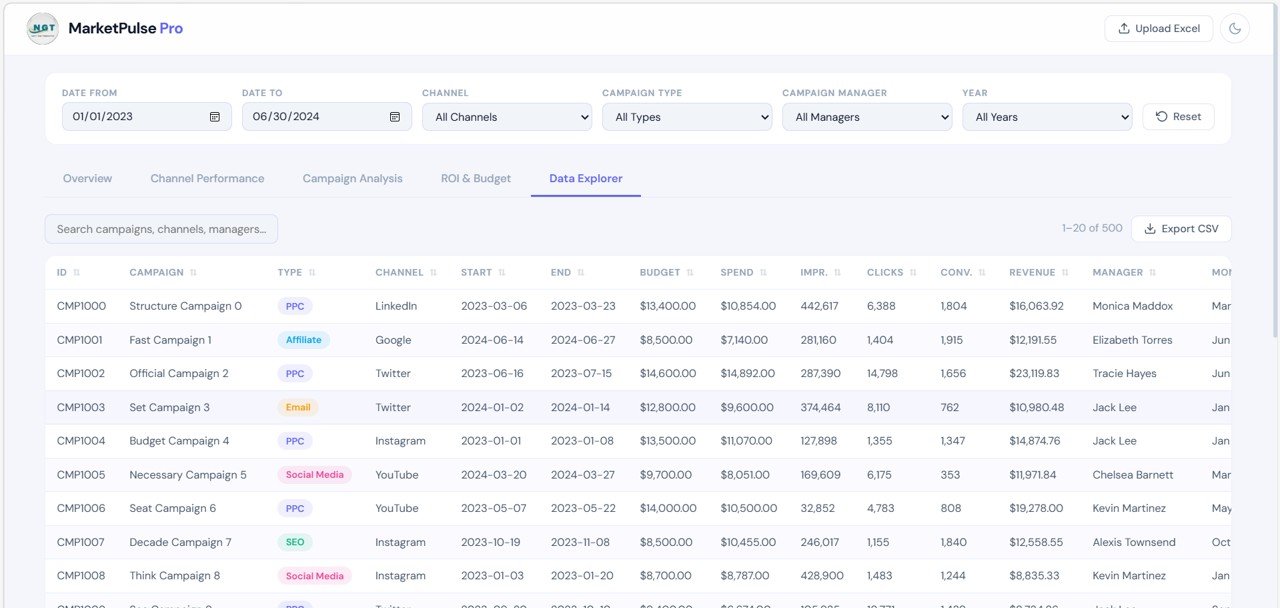Viewport: 1280px width, 608px height.
Task: Open the Date To calendar picker icon
Action: [x=395, y=116]
